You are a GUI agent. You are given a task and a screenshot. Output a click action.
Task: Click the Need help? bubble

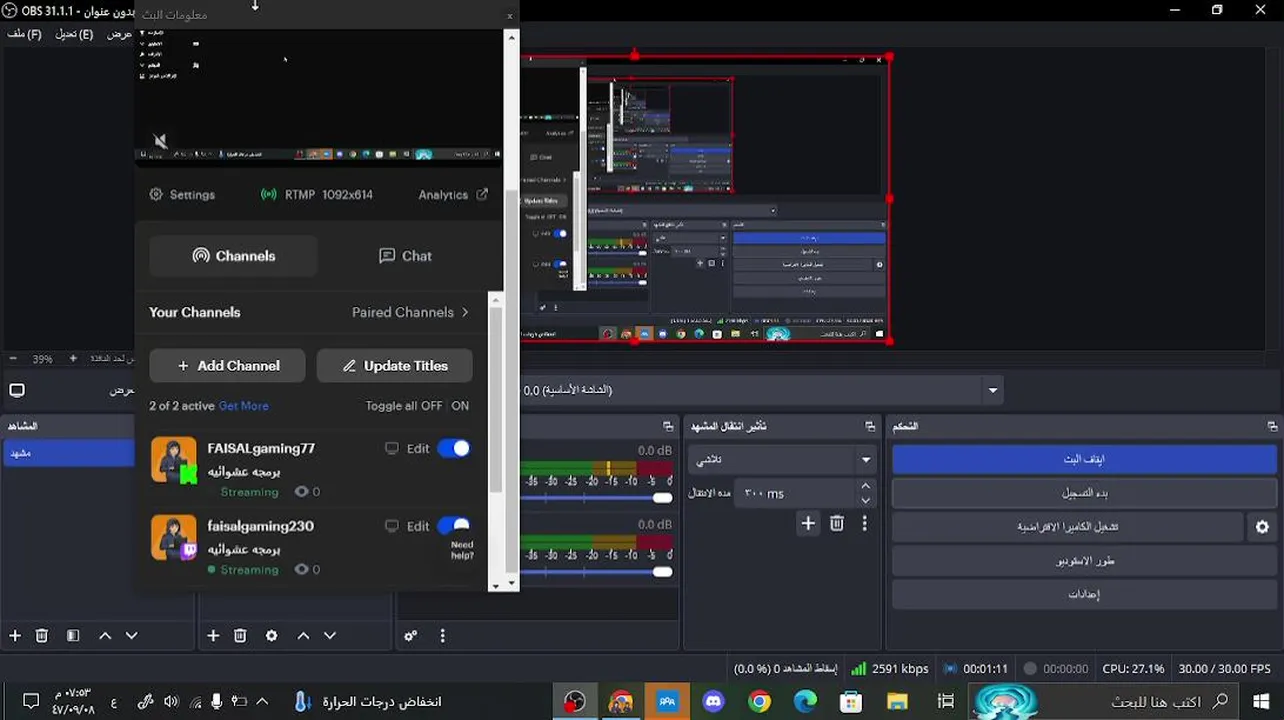462,550
